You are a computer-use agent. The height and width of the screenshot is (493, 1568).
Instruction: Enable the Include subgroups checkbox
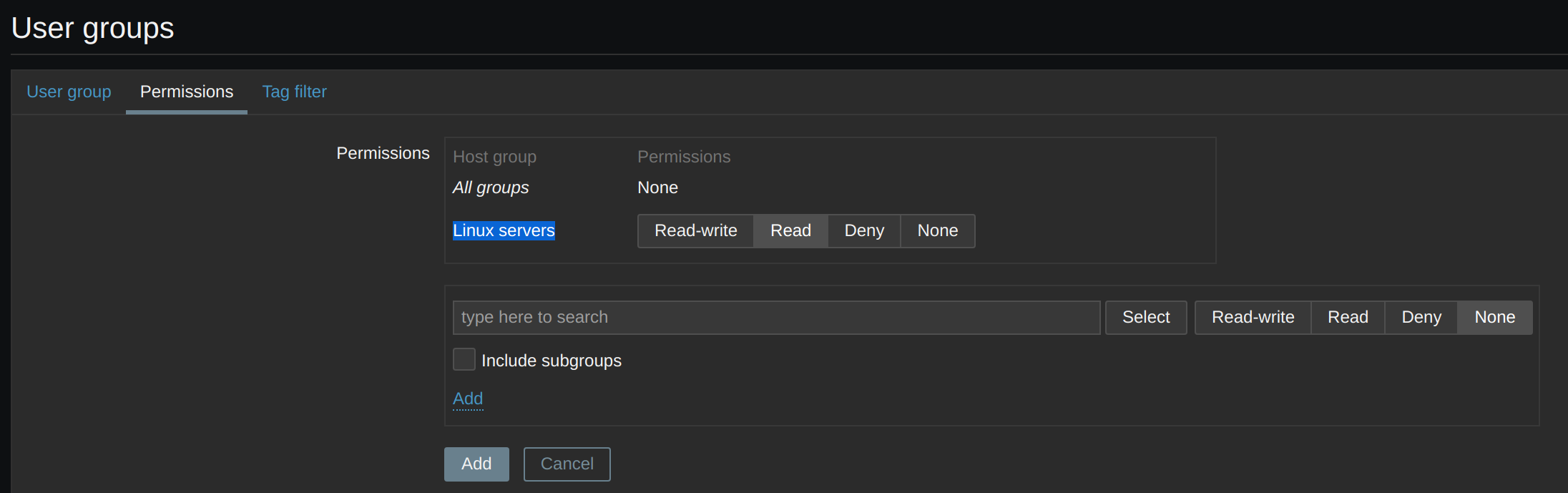(464, 359)
